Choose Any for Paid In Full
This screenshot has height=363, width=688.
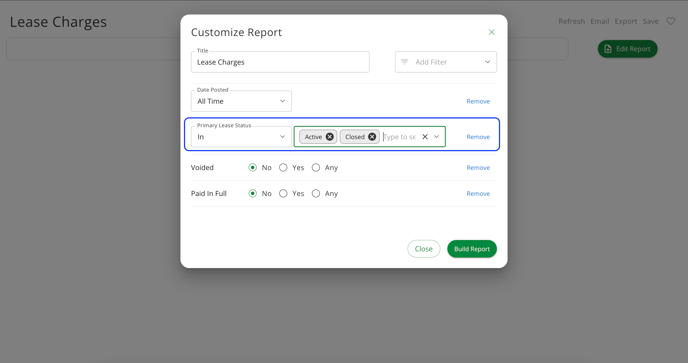315,194
